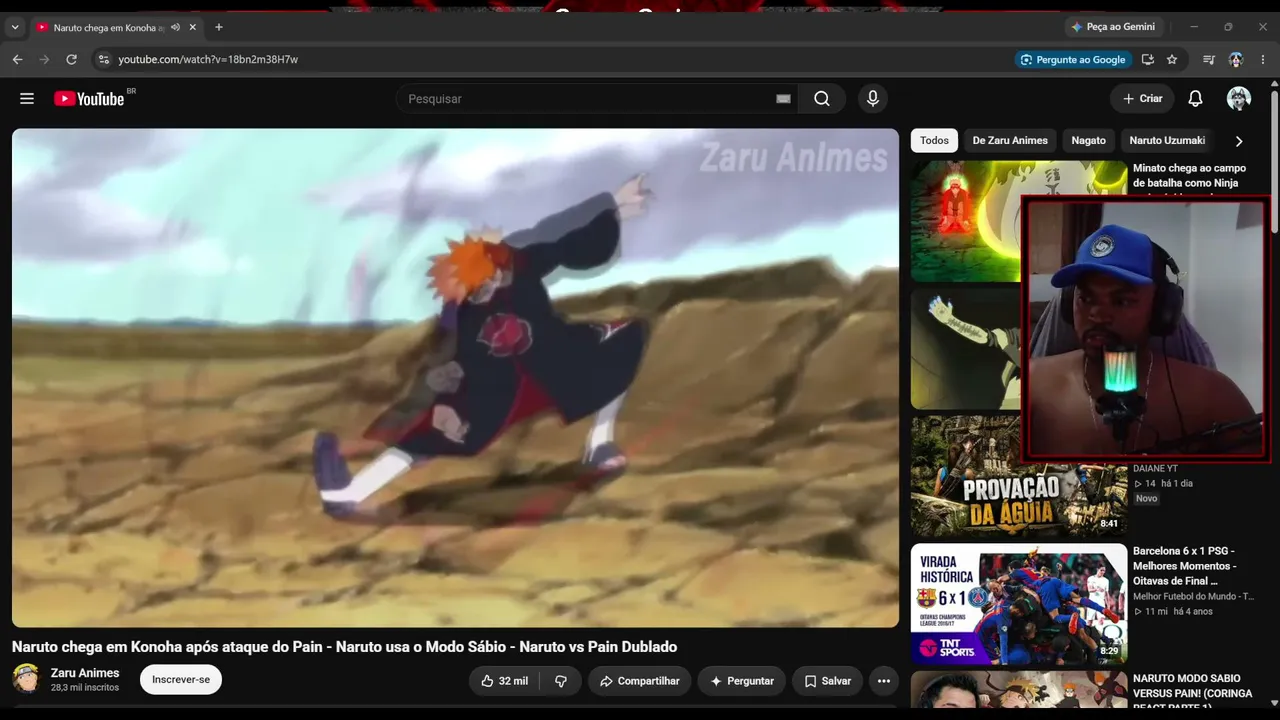Close the Naruto chega em Konoha tab
The width and height of the screenshot is (1280, 720).
[x=193, y=27]
